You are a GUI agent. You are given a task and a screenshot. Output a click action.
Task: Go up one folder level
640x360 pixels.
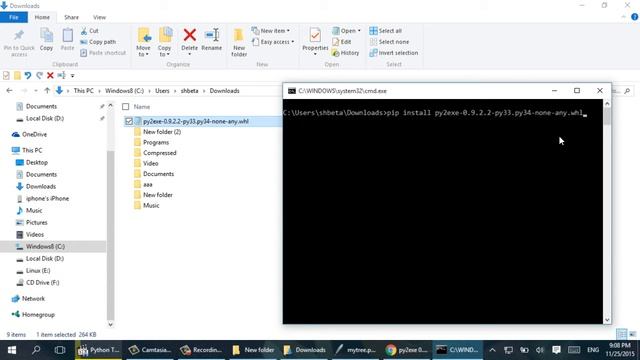(47, 91)
